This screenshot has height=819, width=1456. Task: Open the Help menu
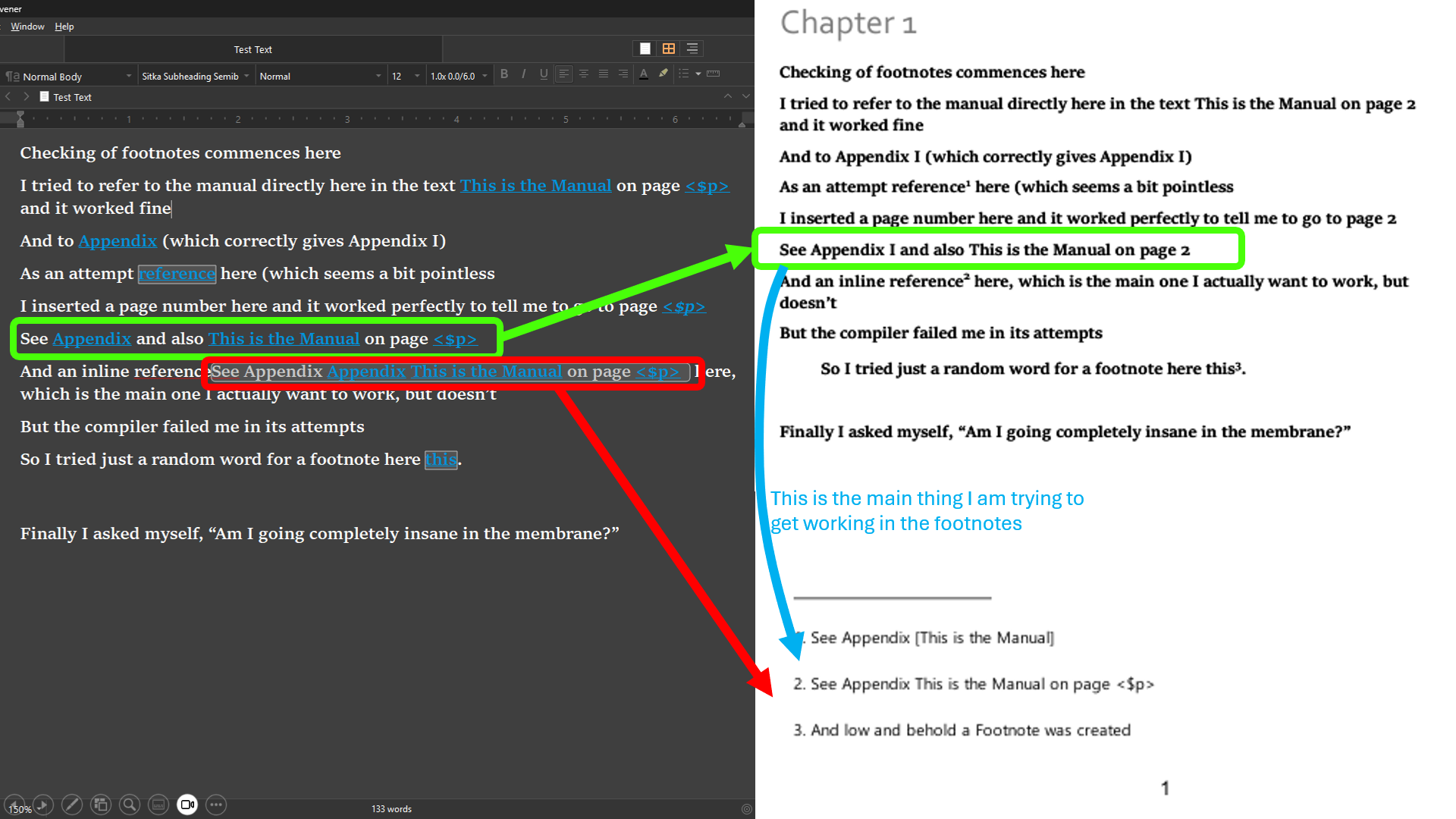tap(64, 27)
